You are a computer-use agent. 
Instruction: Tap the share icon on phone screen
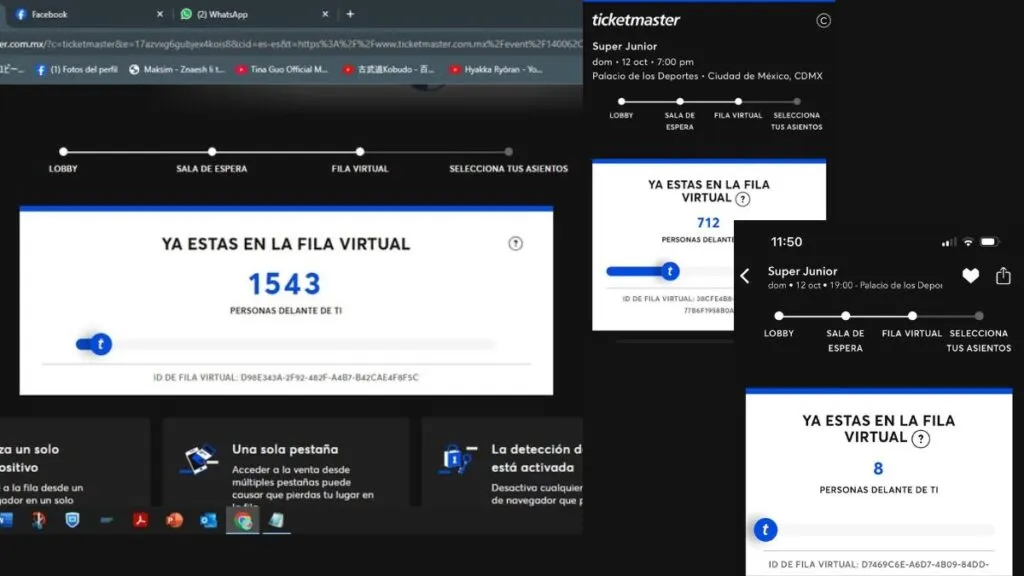click(x=1003, y=276)
